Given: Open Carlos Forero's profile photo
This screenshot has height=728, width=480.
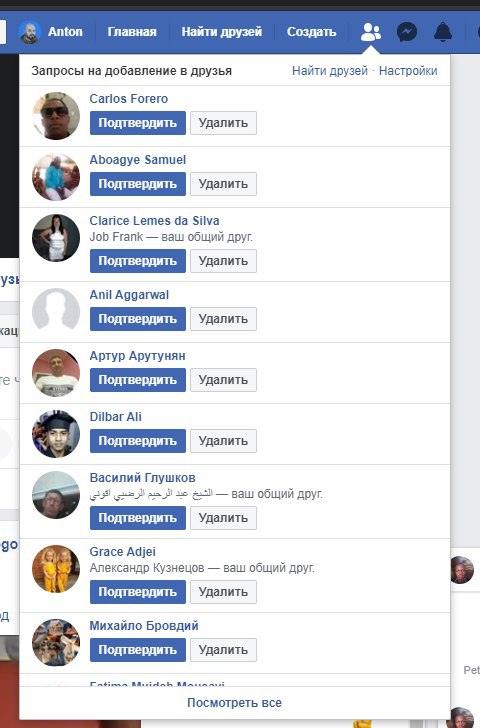Looking at the screenshot, I should pos(56,116).
